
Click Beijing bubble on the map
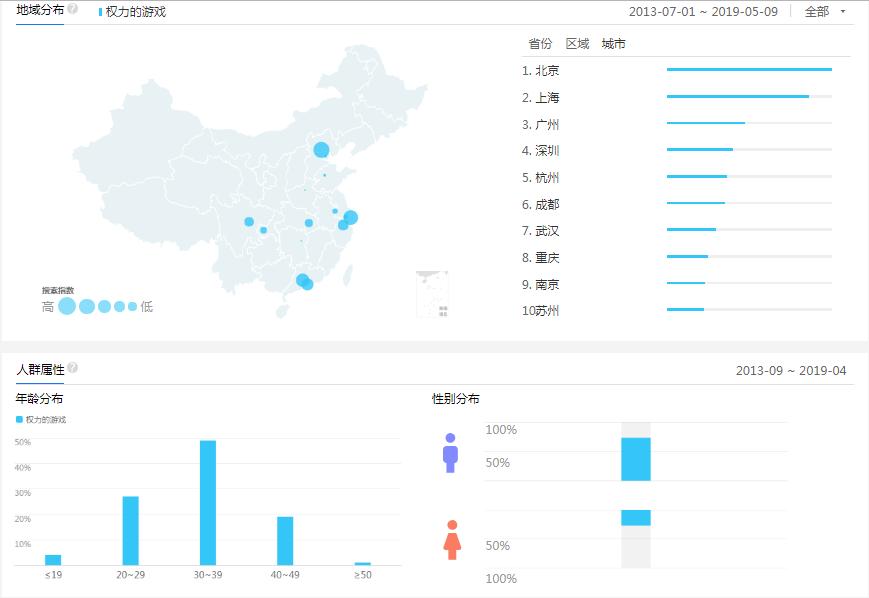(321, 150)
